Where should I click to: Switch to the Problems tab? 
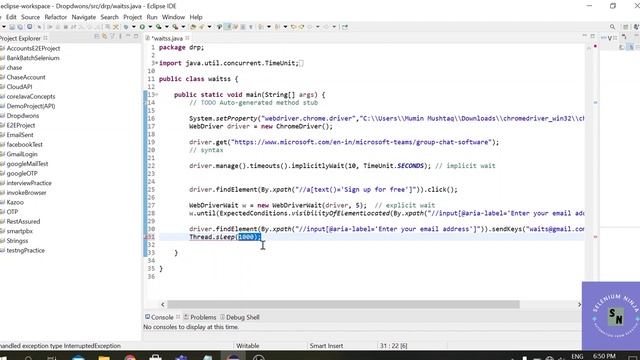coord(200,317)
